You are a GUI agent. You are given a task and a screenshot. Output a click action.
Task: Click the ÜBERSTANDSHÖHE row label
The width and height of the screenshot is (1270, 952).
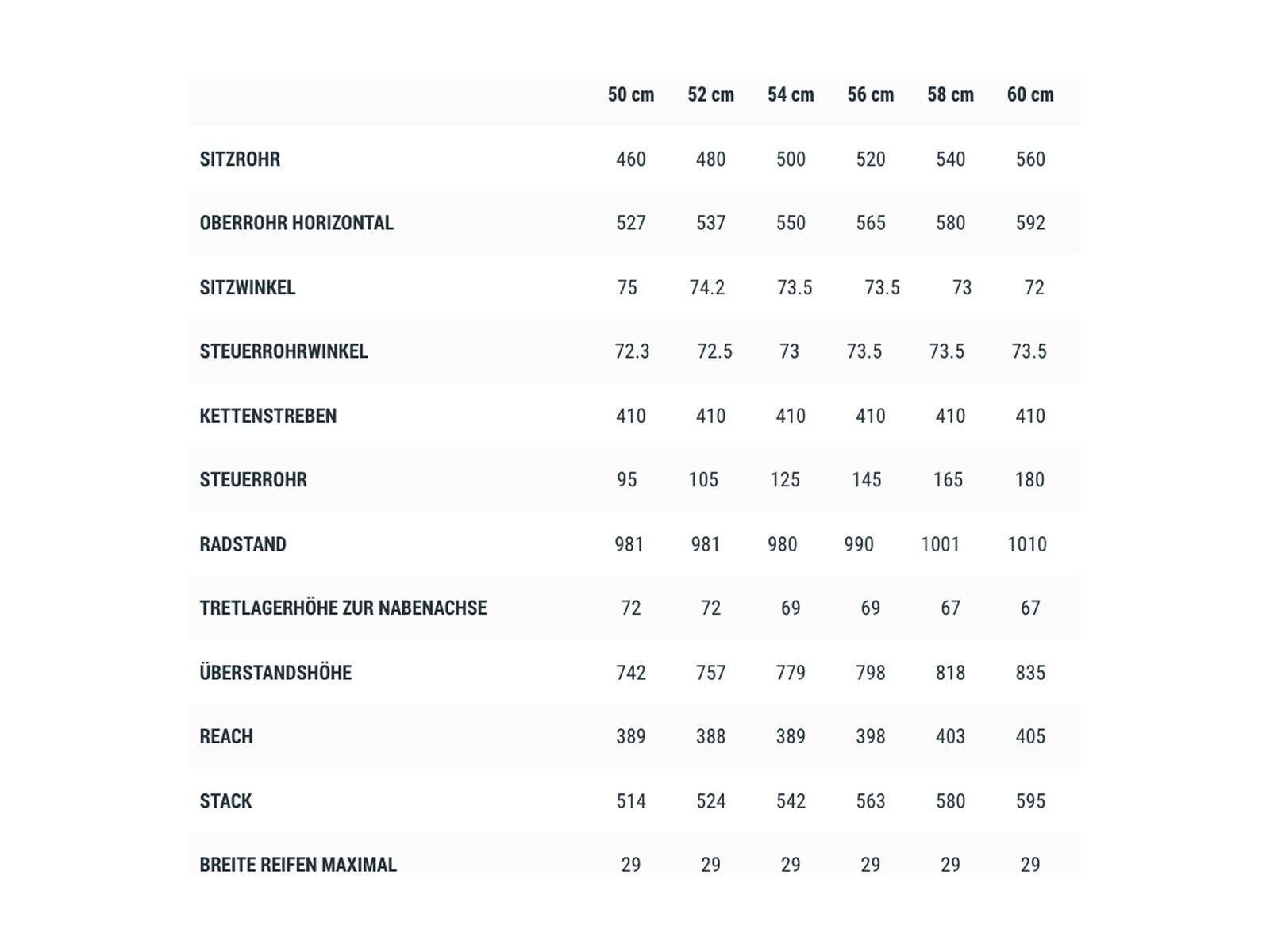(275, 673)
